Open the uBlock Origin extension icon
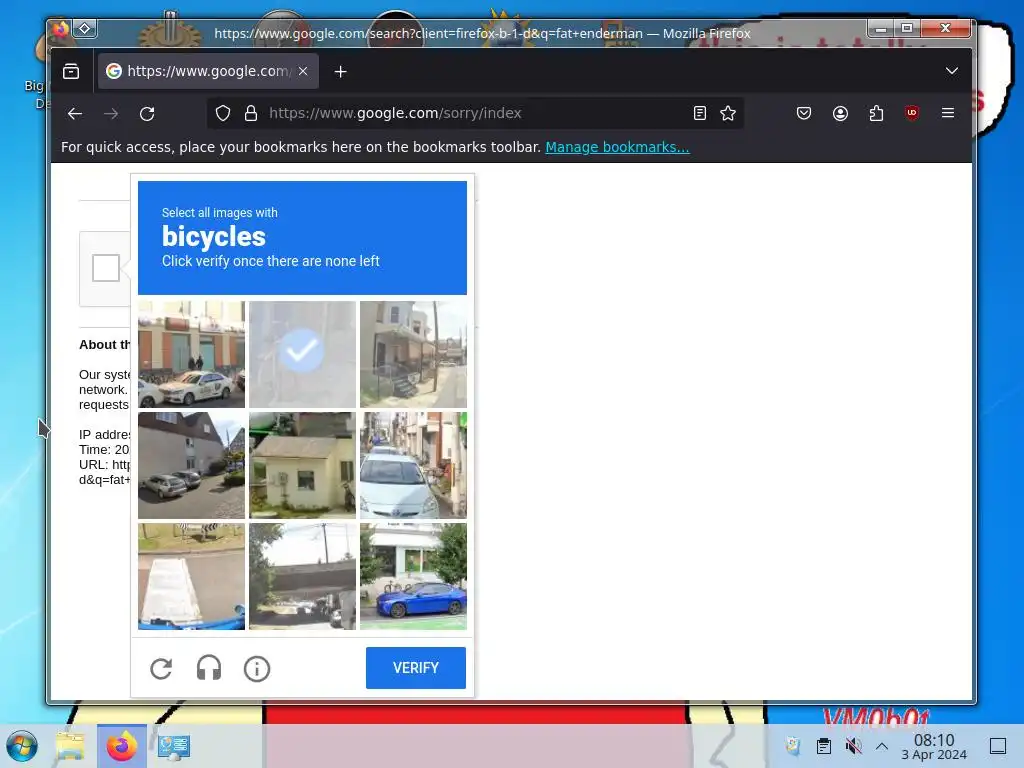 pyautogui.click(x=912, y=113)
